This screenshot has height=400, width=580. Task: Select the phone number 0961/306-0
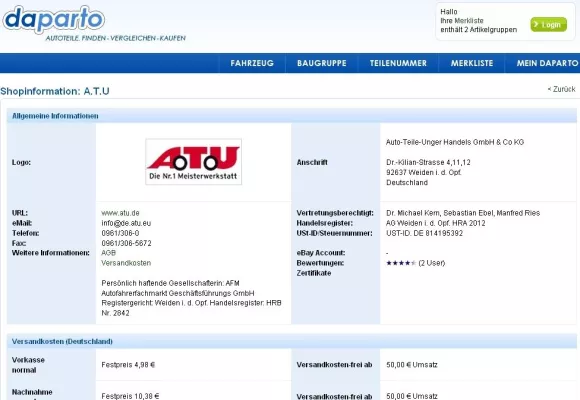(x=120, y=233)
